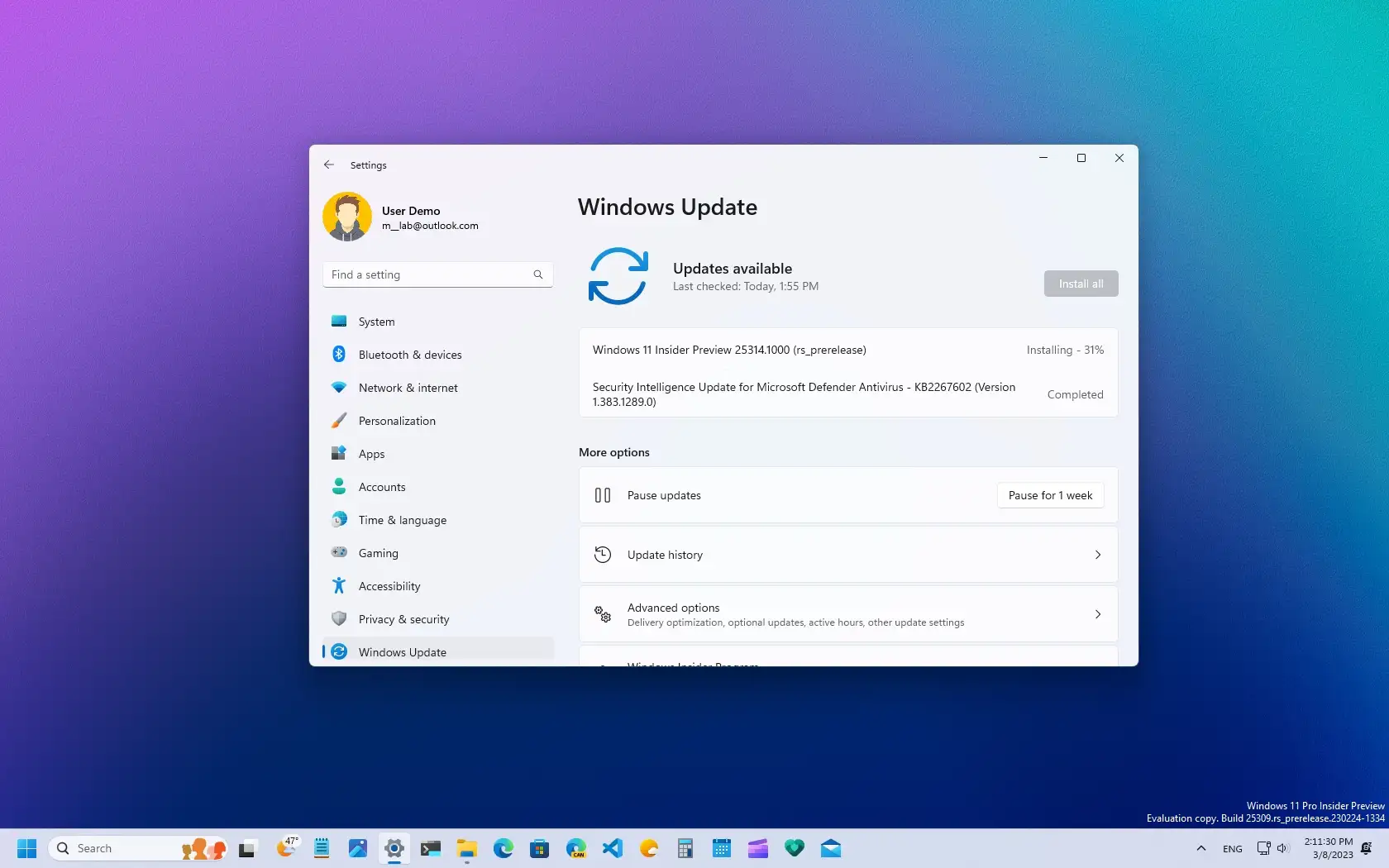
Task: Click the network icon in the system tray
Action: 1263,848
